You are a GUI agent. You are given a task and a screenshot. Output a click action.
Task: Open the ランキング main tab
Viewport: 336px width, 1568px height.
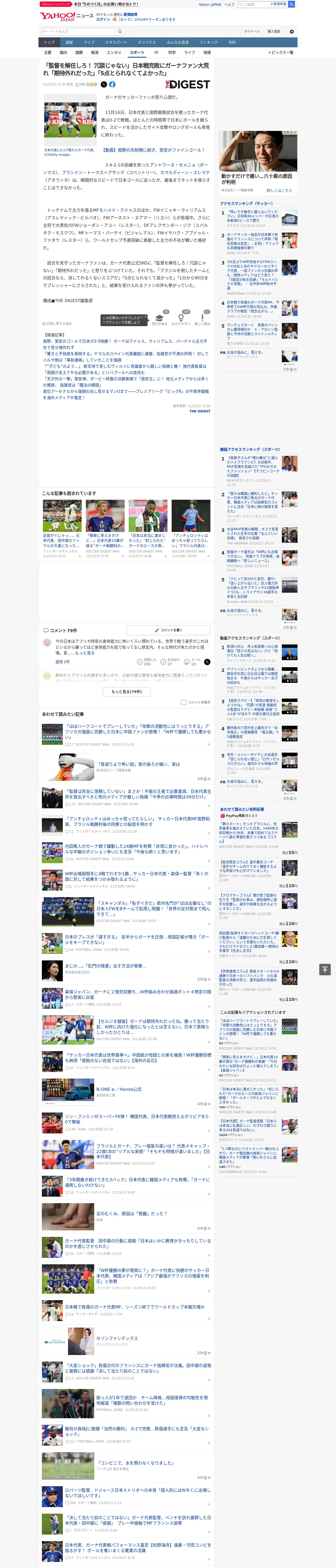coord(209,42)
